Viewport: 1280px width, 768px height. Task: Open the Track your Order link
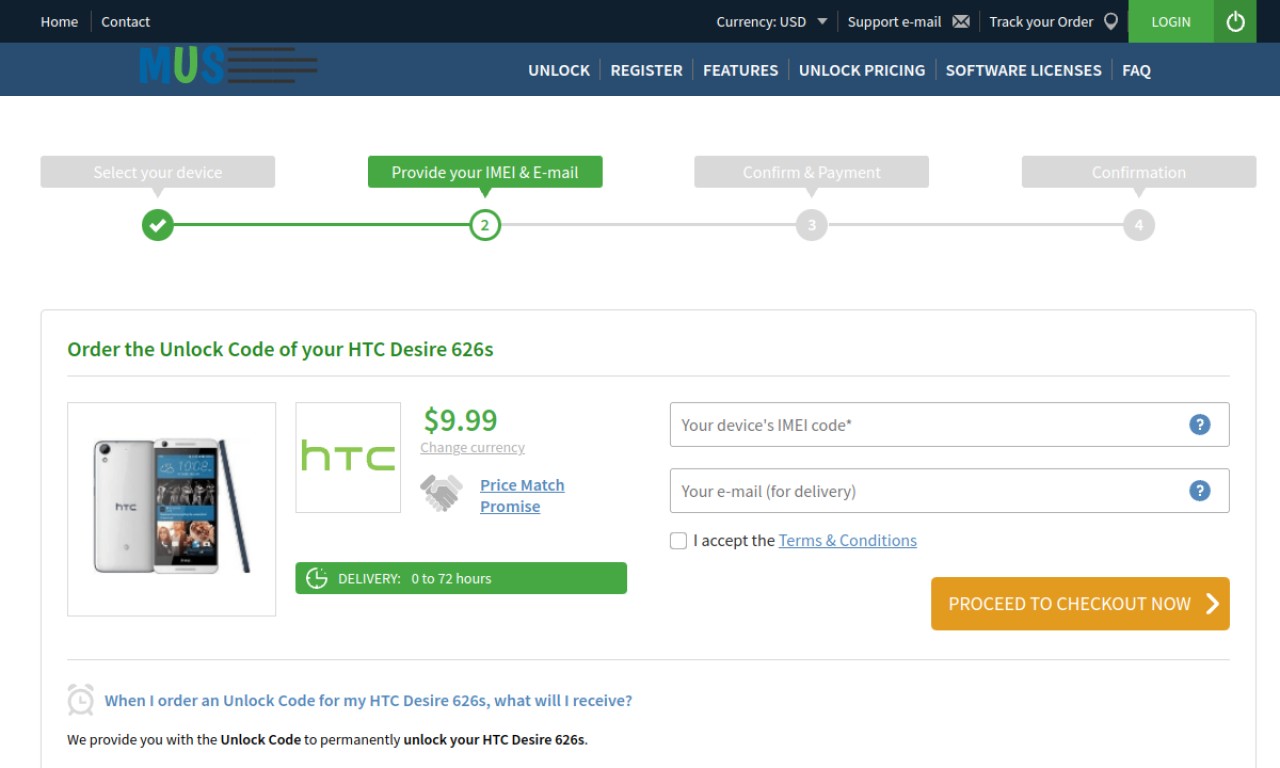1041,21
